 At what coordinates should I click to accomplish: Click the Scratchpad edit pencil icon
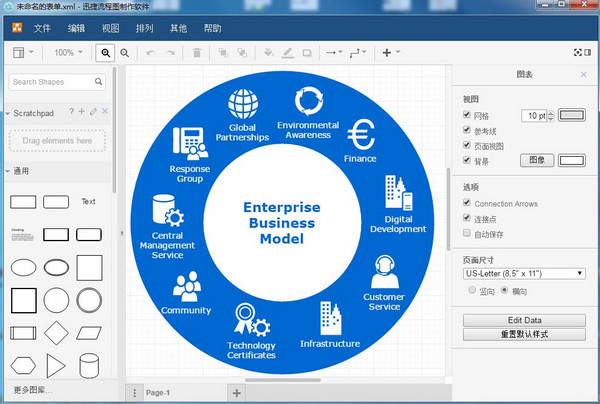tap(93, 112)
